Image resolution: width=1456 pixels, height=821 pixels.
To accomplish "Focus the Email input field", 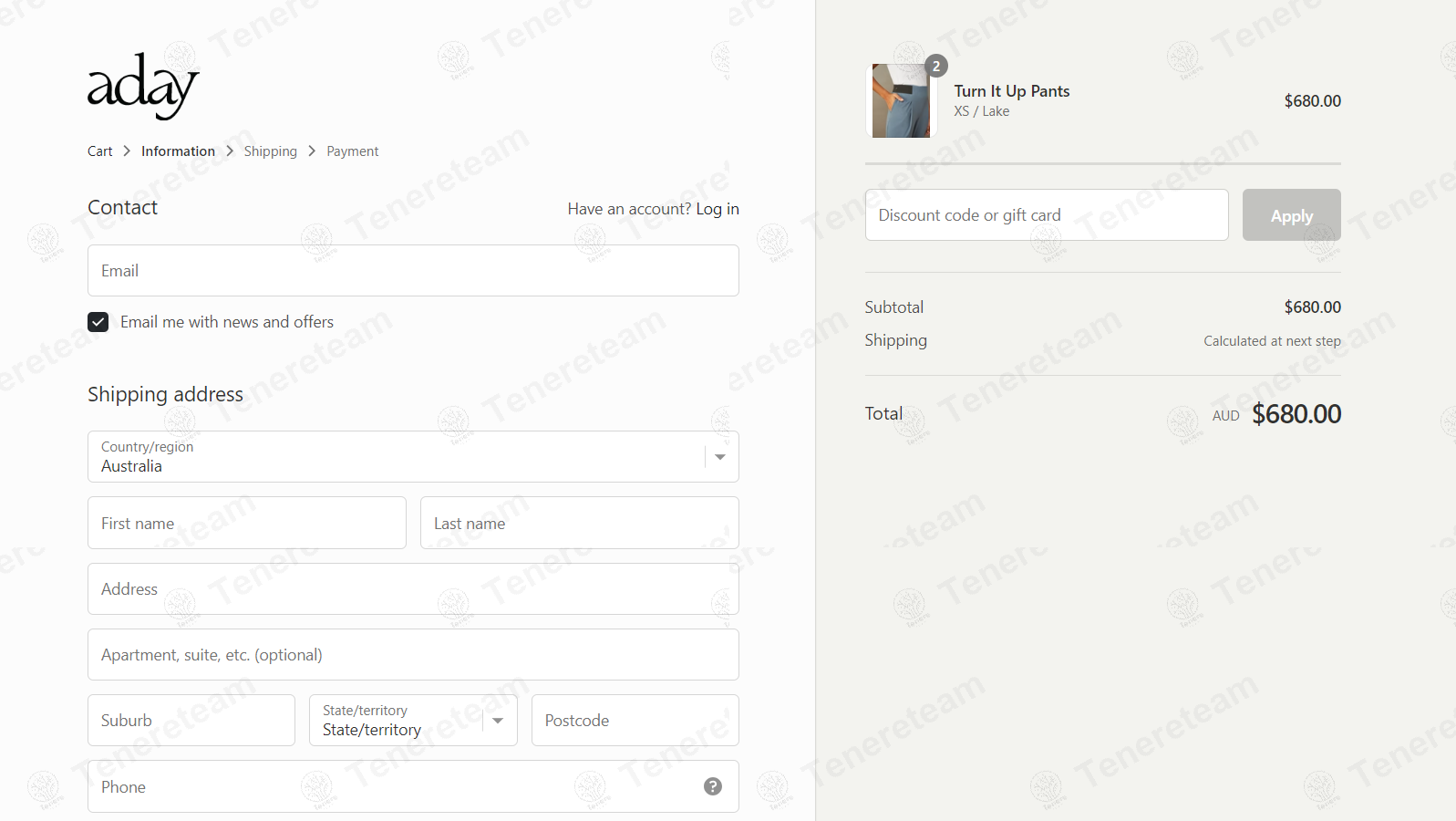I will (413, 271).
